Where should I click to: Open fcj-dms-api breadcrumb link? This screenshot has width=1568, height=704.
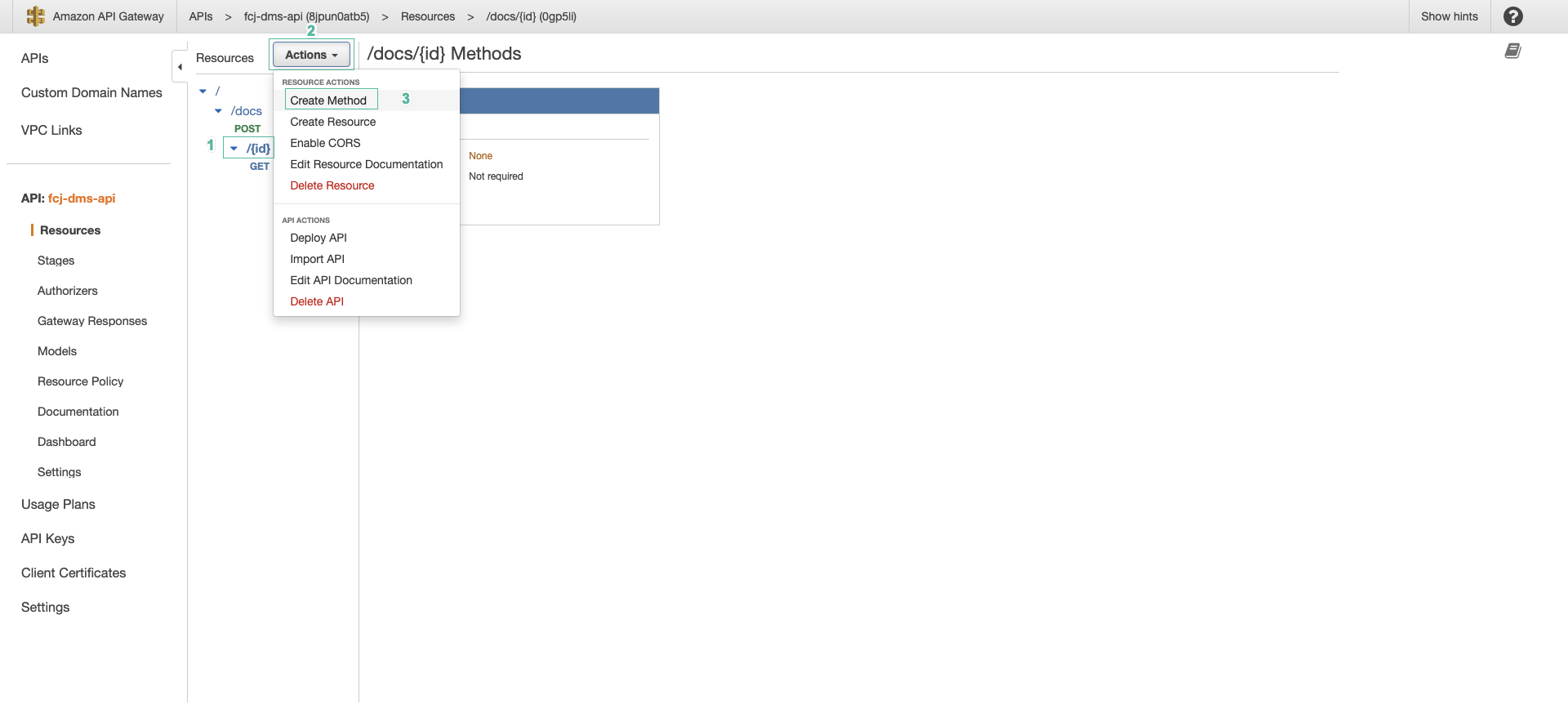click(x=306, y=16)
